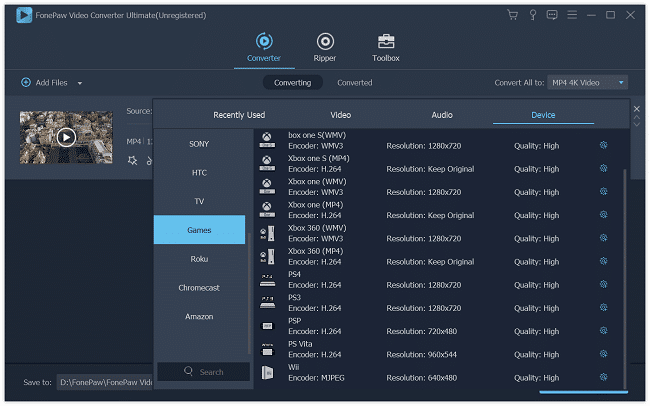Play the video thumbnail preview
The image size is (650, 406).
click(66, 137)
